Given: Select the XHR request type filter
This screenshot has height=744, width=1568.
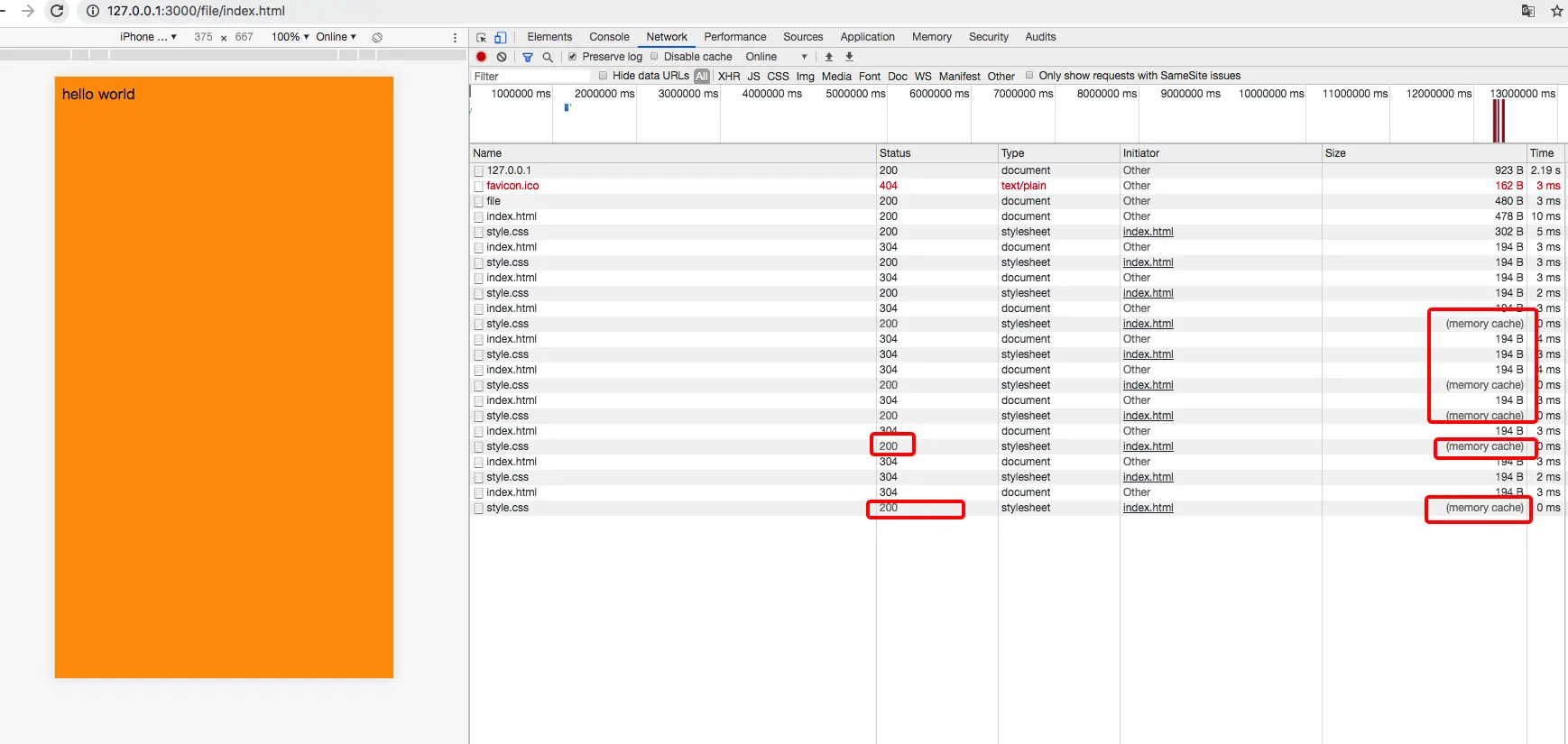Looking at the screenshot, I should [x=729, y=77].
